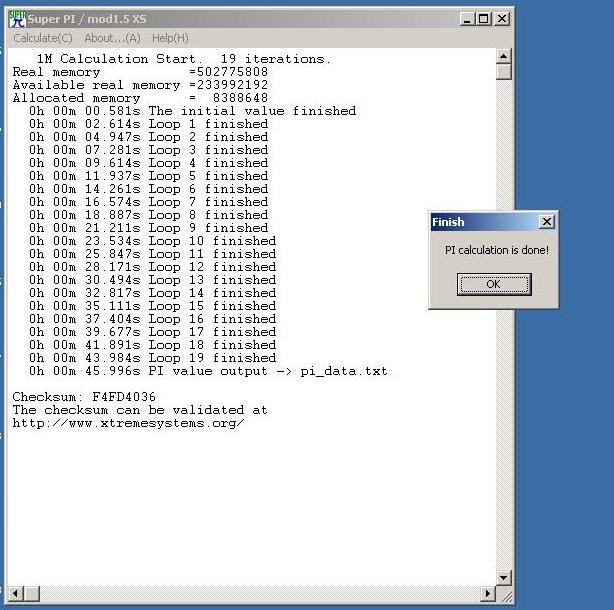Viewport: 614px width, 610px height.
Task: Maximize the Super PI window
Action: click(x=484, y=19)
